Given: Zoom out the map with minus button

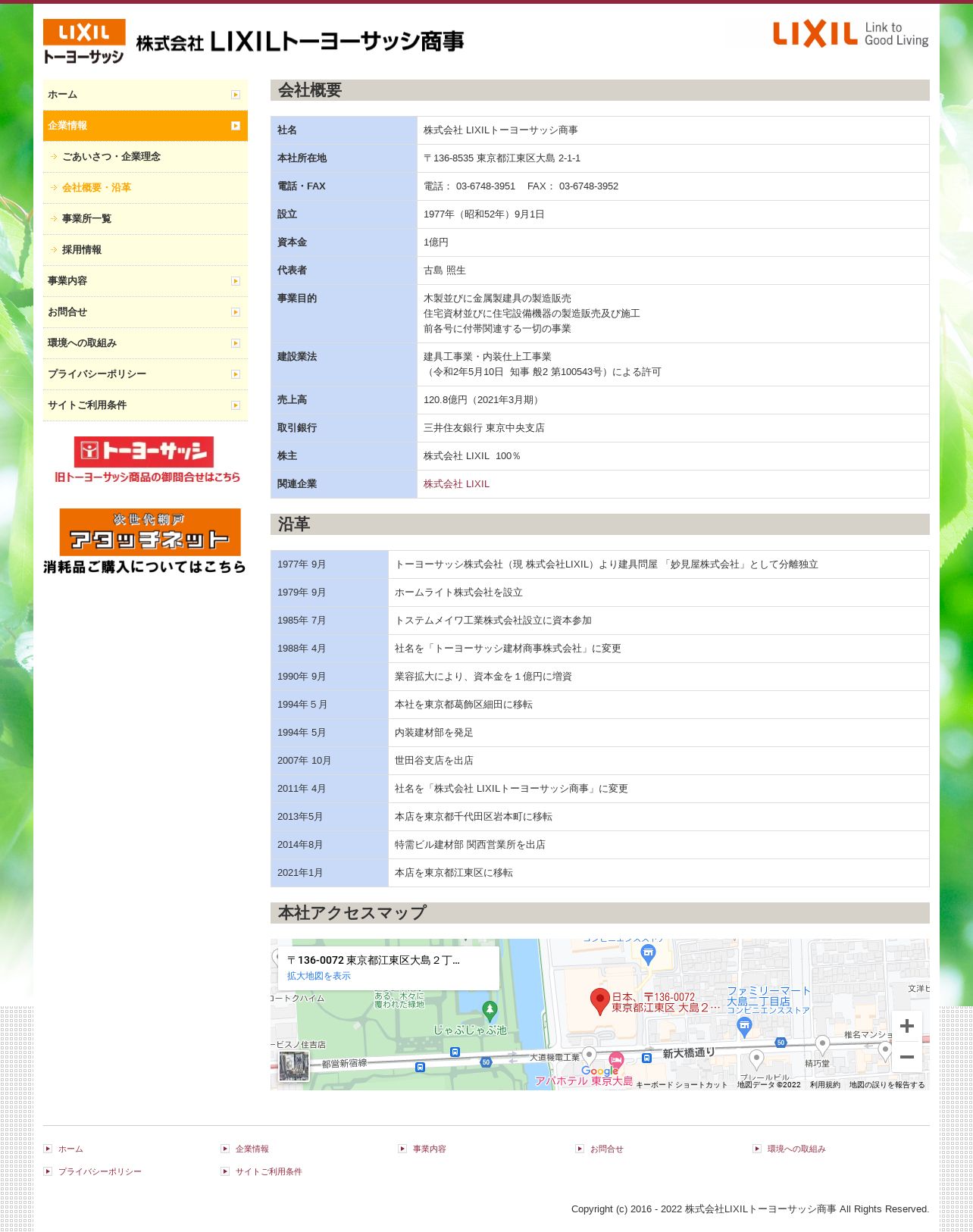Looking at the screenshot, I should pyautogui.click(x=906, y=1057).
